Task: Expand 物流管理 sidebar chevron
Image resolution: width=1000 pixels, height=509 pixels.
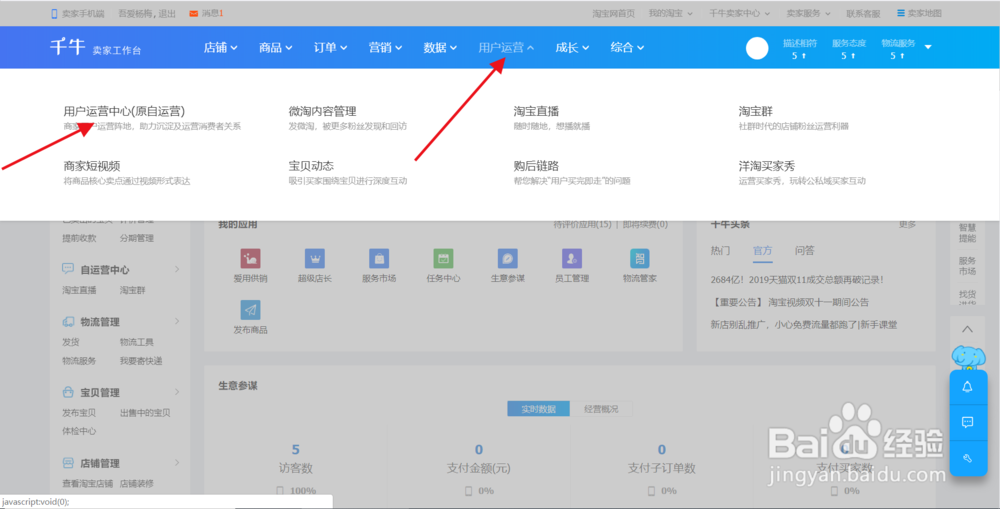Action: [x=177, y=321]
